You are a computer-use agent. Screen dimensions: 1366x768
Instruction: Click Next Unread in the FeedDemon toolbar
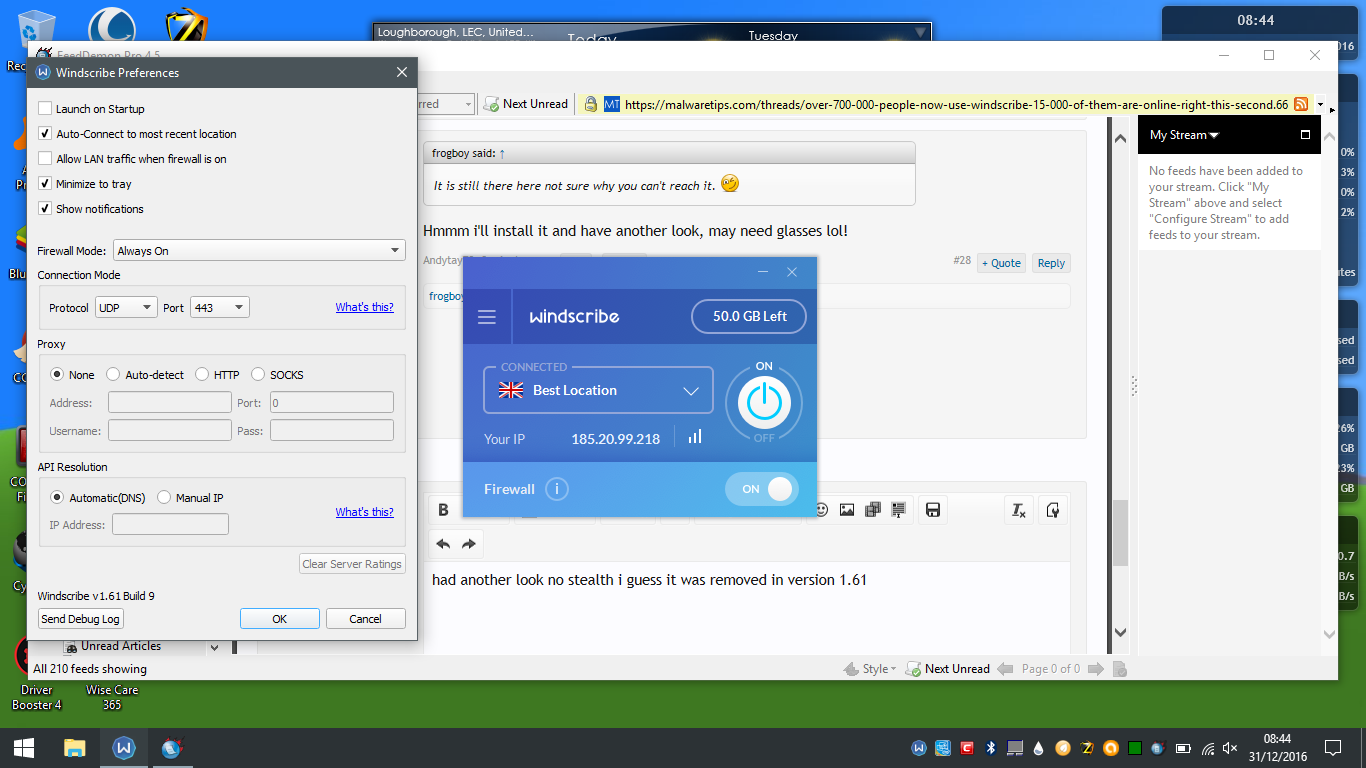point(526,104)
